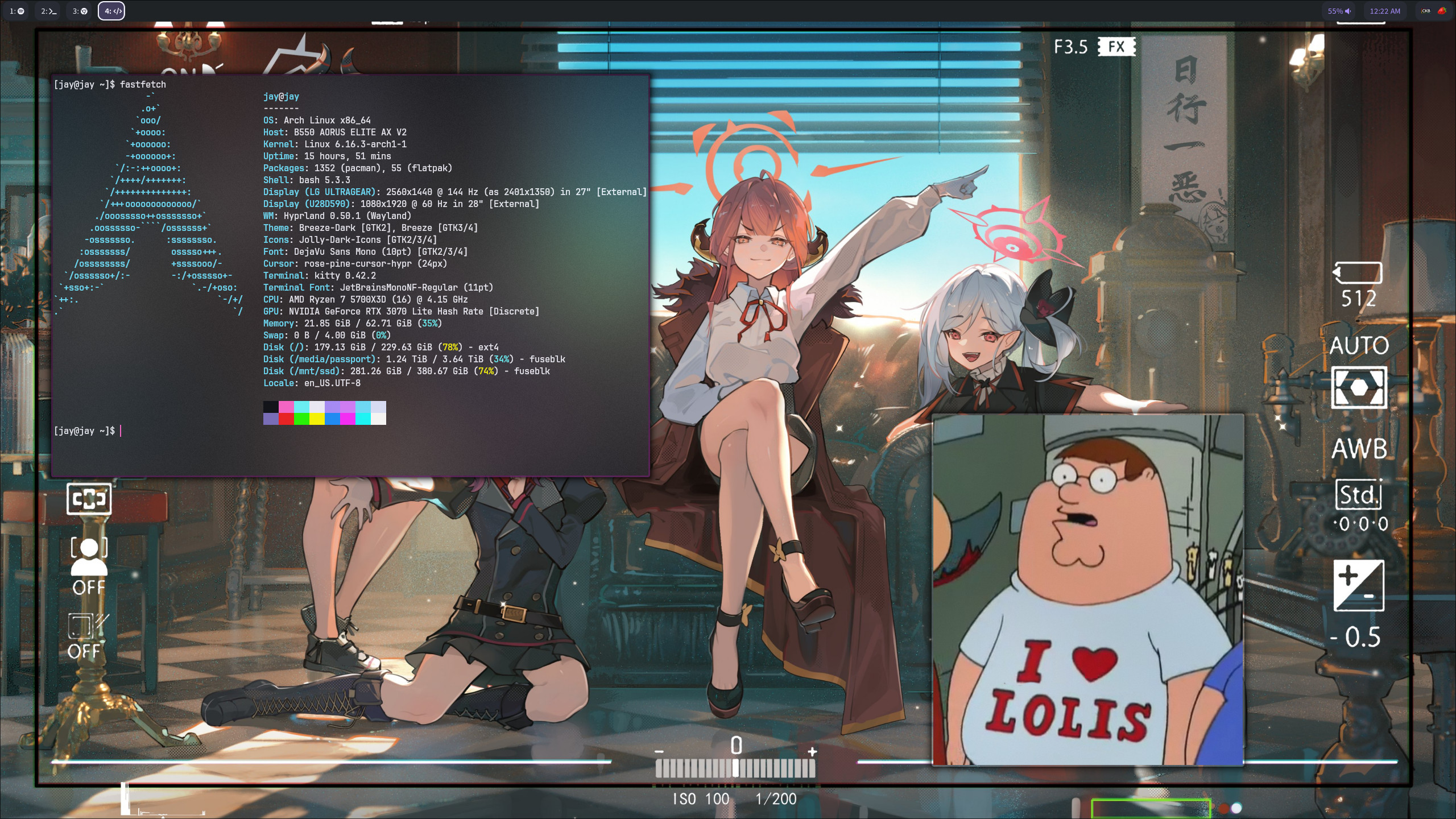Click 'OS: Arch Linux x86_64' line

pos(317,120)
